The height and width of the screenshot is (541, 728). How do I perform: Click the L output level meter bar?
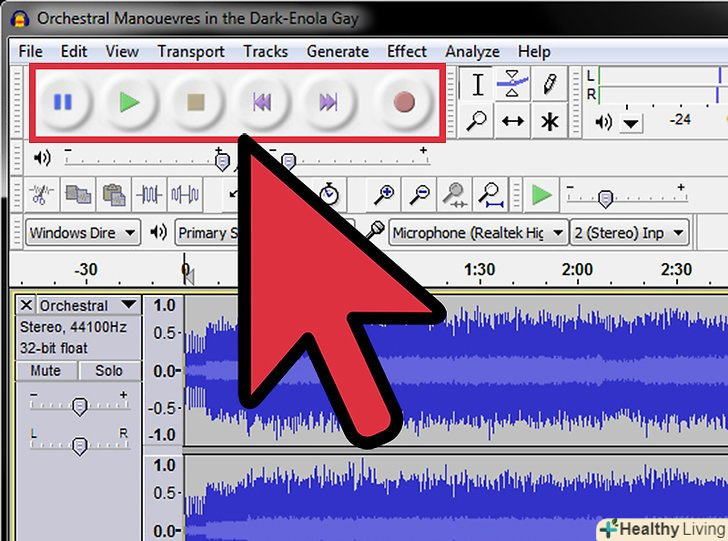point(663,76)
